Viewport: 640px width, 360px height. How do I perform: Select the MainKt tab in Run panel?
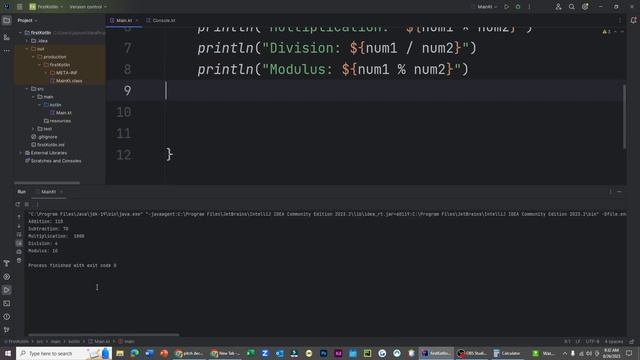pyautogui.click(x=48, y=192)
